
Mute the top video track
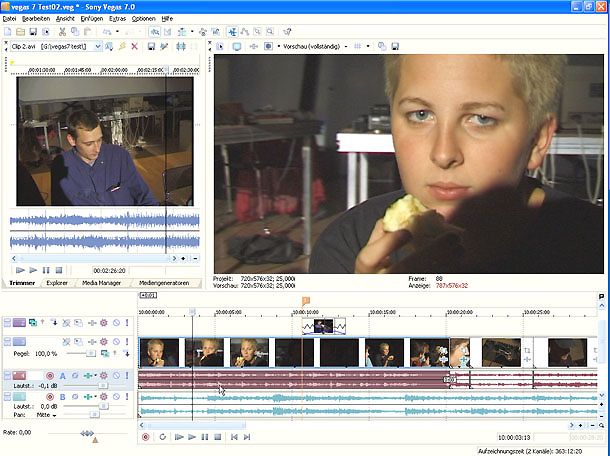point(116,323)
